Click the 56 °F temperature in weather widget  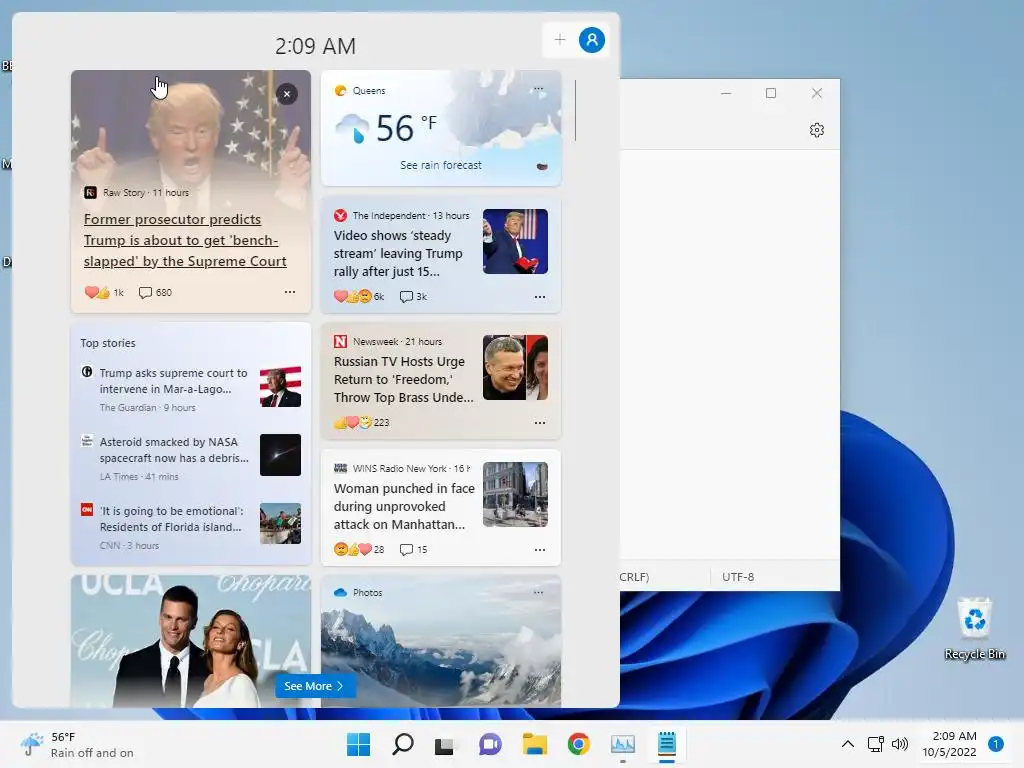click(x=406, y=127)
